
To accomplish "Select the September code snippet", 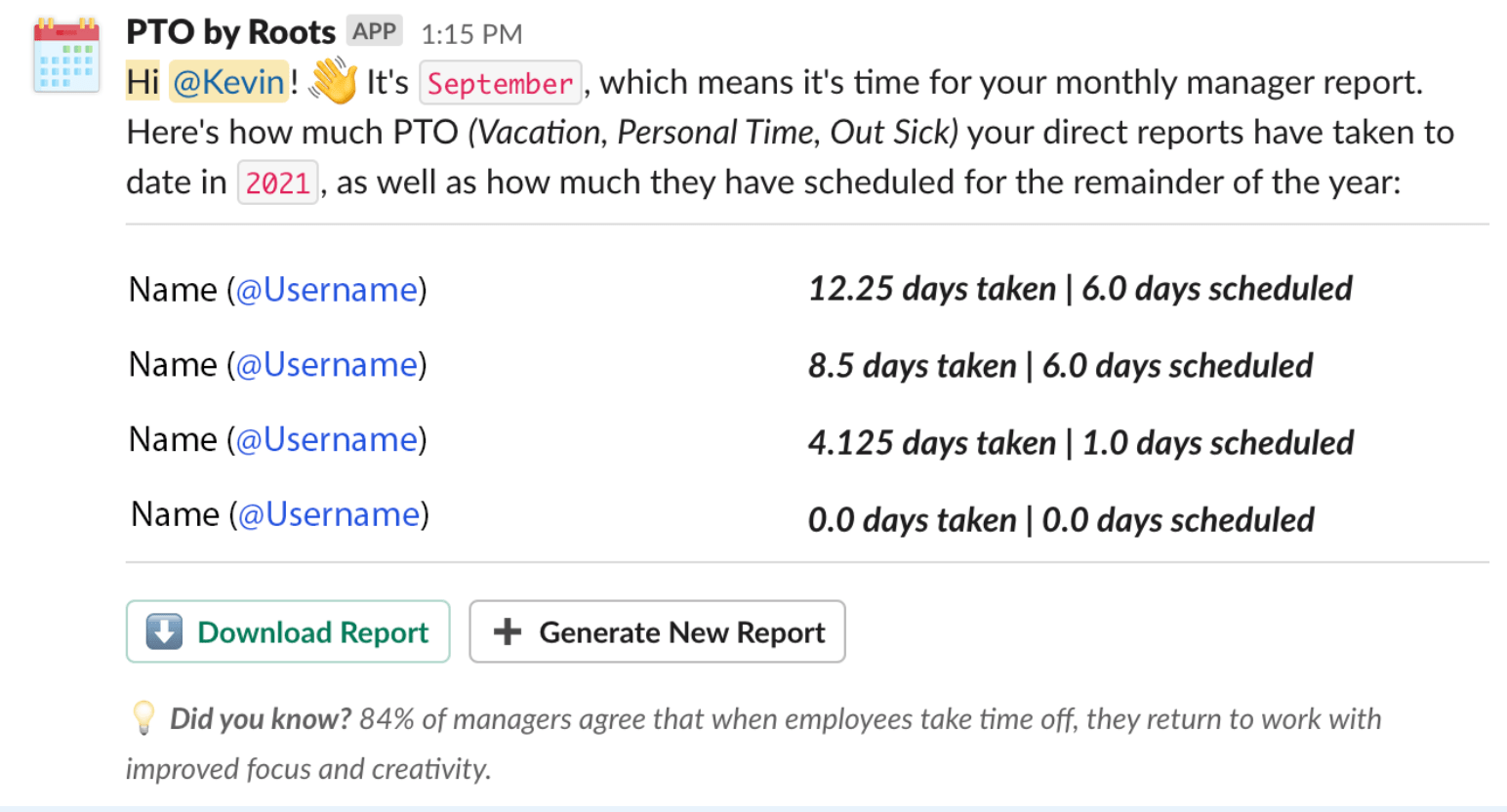I will pos(500,83).
